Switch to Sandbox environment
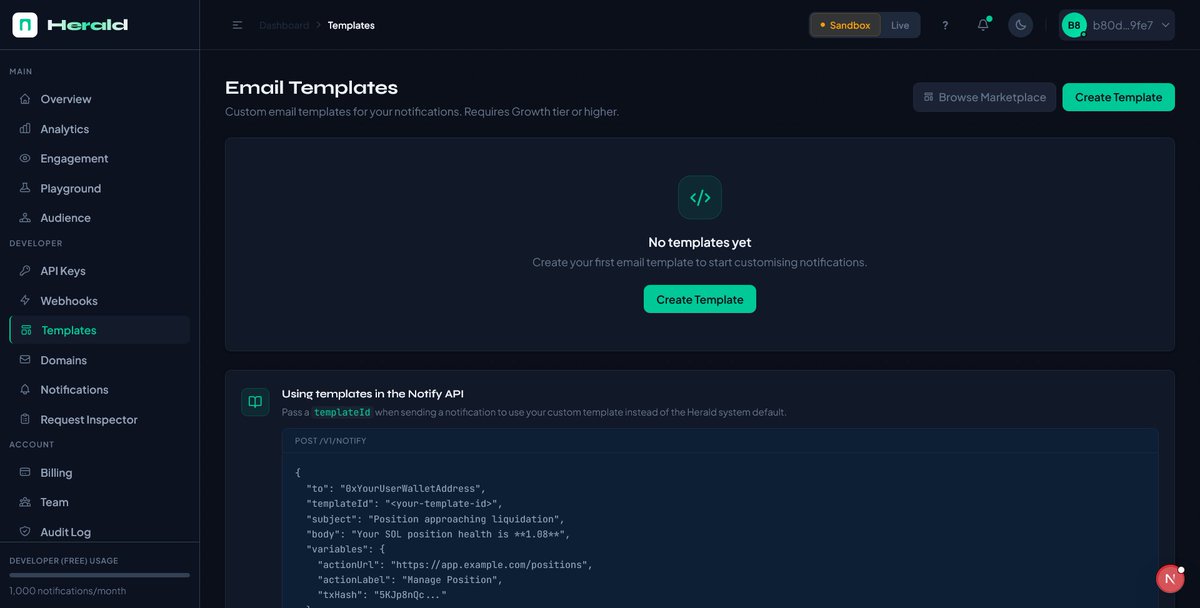The width and height of the screenshot is (1200, 608). 845,25
